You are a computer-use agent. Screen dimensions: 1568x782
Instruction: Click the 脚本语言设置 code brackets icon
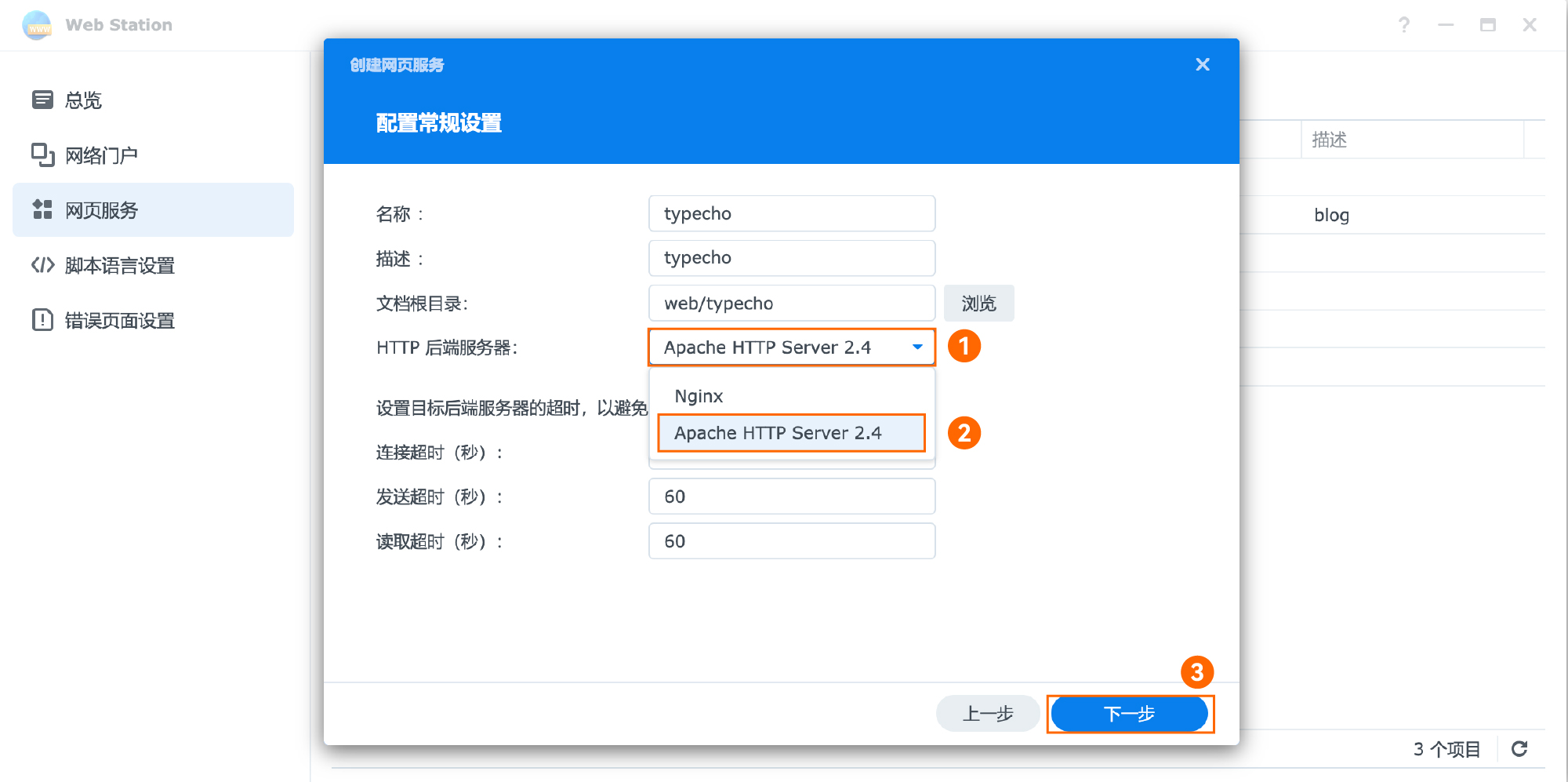42,265
